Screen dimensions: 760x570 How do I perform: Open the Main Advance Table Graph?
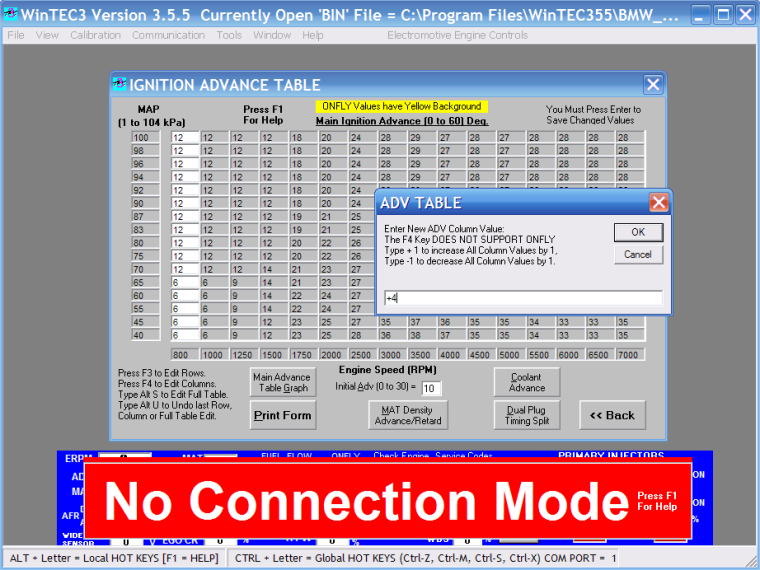click(283, 382)
